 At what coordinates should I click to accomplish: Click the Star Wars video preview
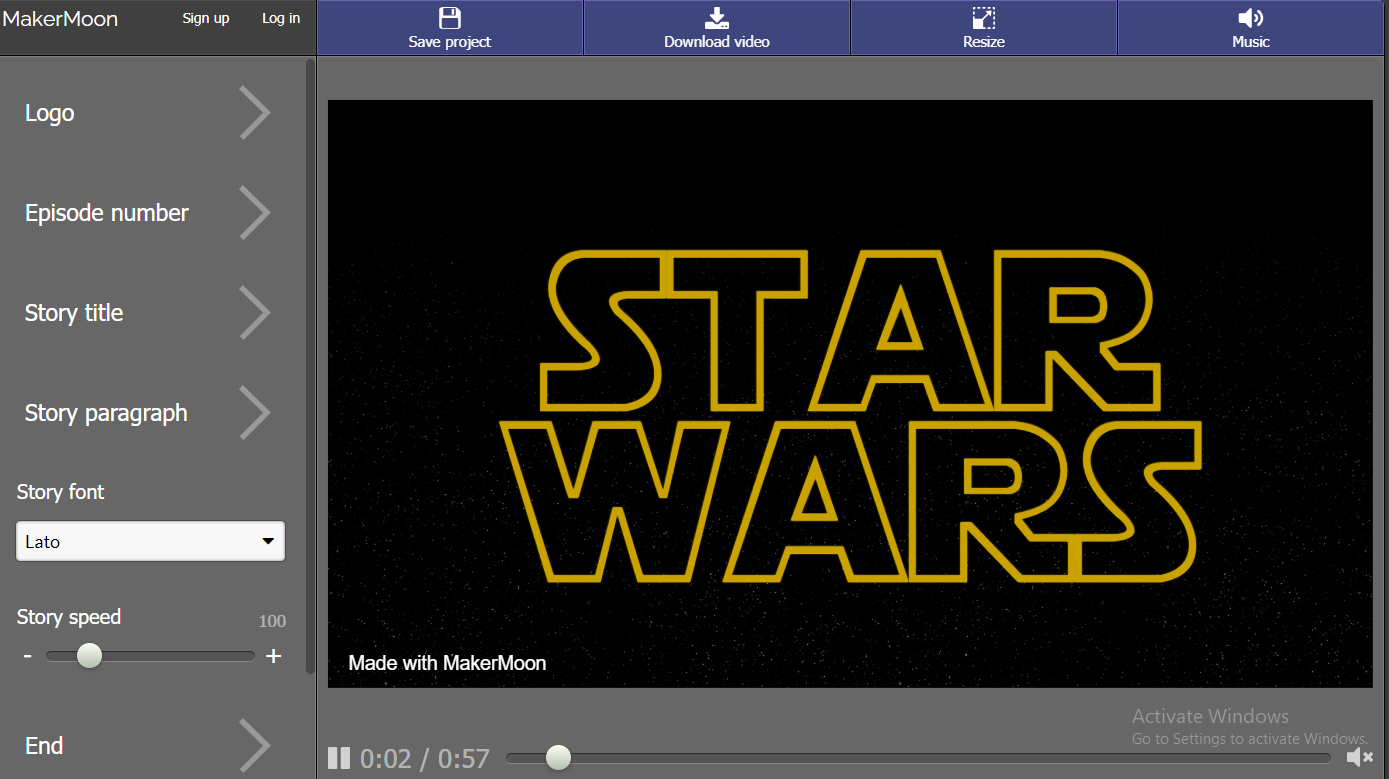click(850, 393)
